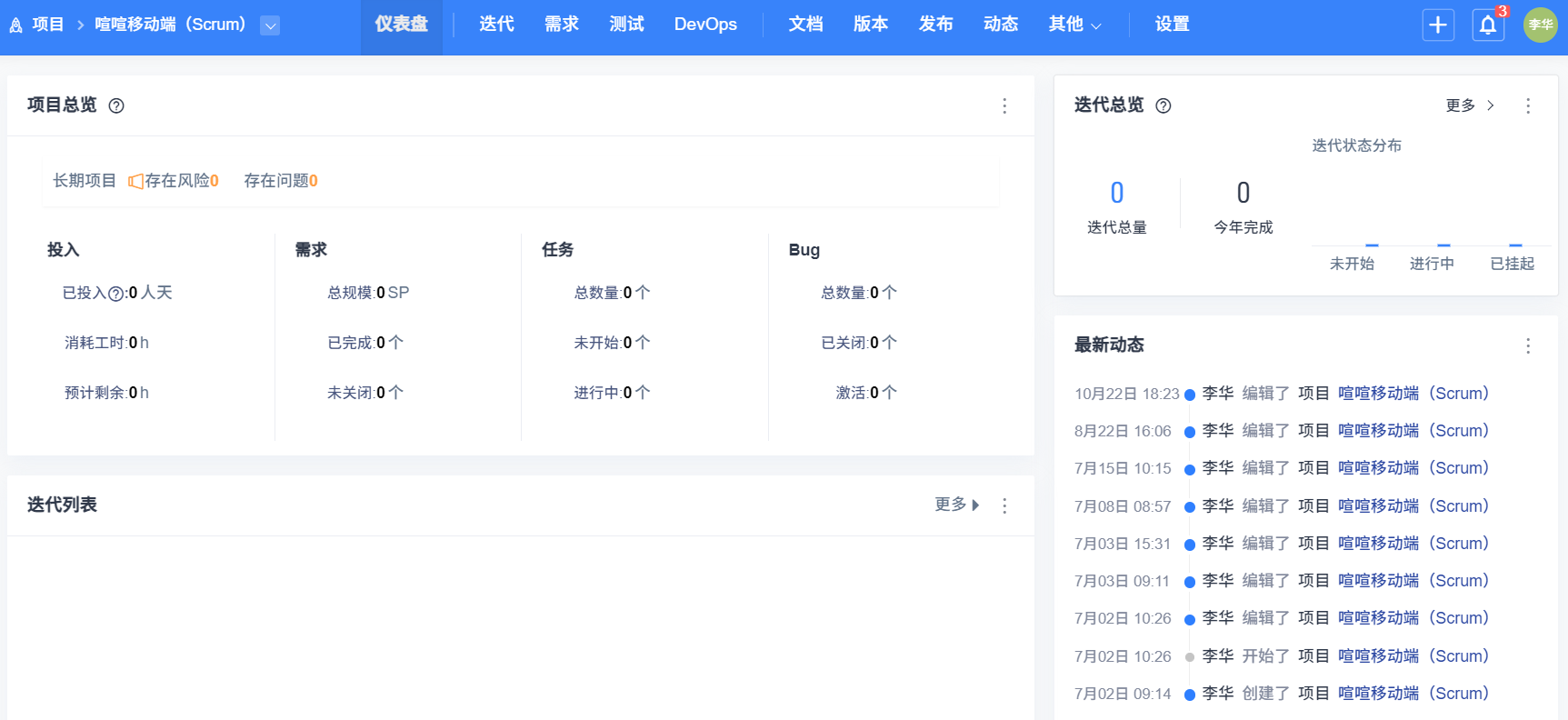This screenshot has height=720, width=1568.
Task: Expand 更多 in the 迭代列表 panel
Action: [x=956, y=505]
